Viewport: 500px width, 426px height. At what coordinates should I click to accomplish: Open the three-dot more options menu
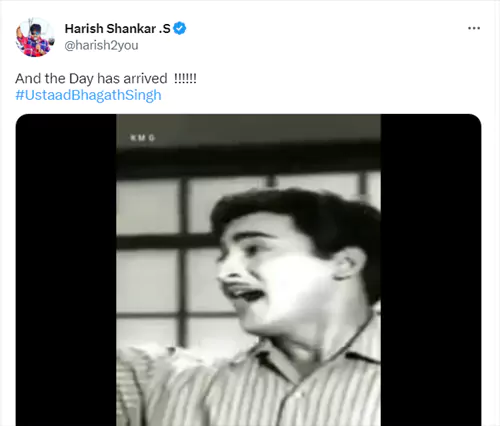474,28
